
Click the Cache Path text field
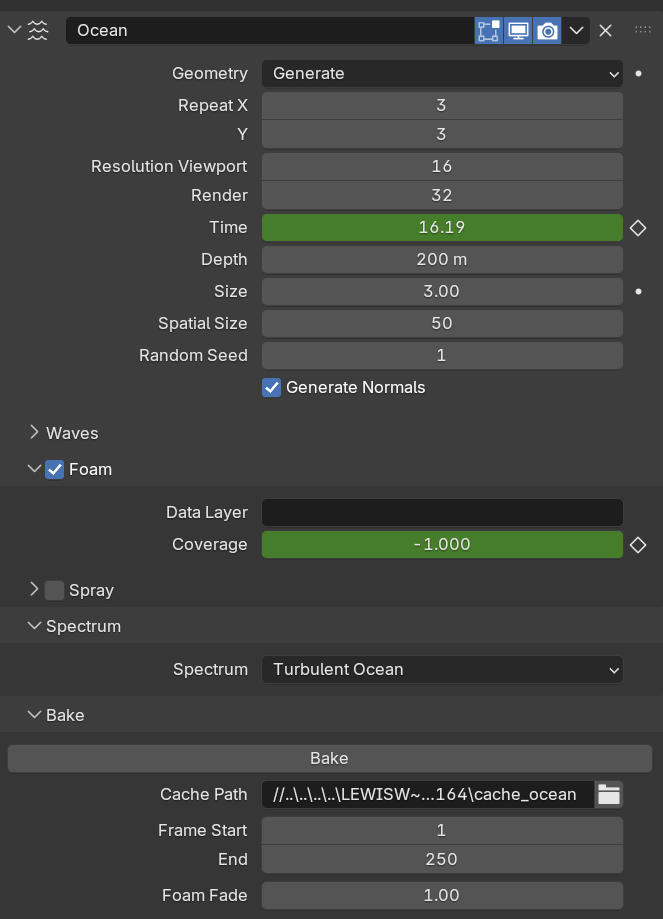tap(428, 795)
